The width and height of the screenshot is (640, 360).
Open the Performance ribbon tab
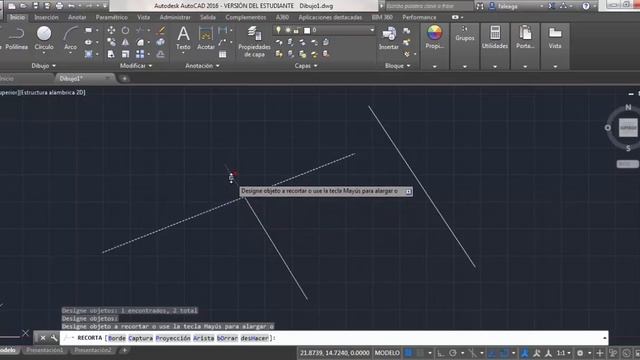pos(419,18)
